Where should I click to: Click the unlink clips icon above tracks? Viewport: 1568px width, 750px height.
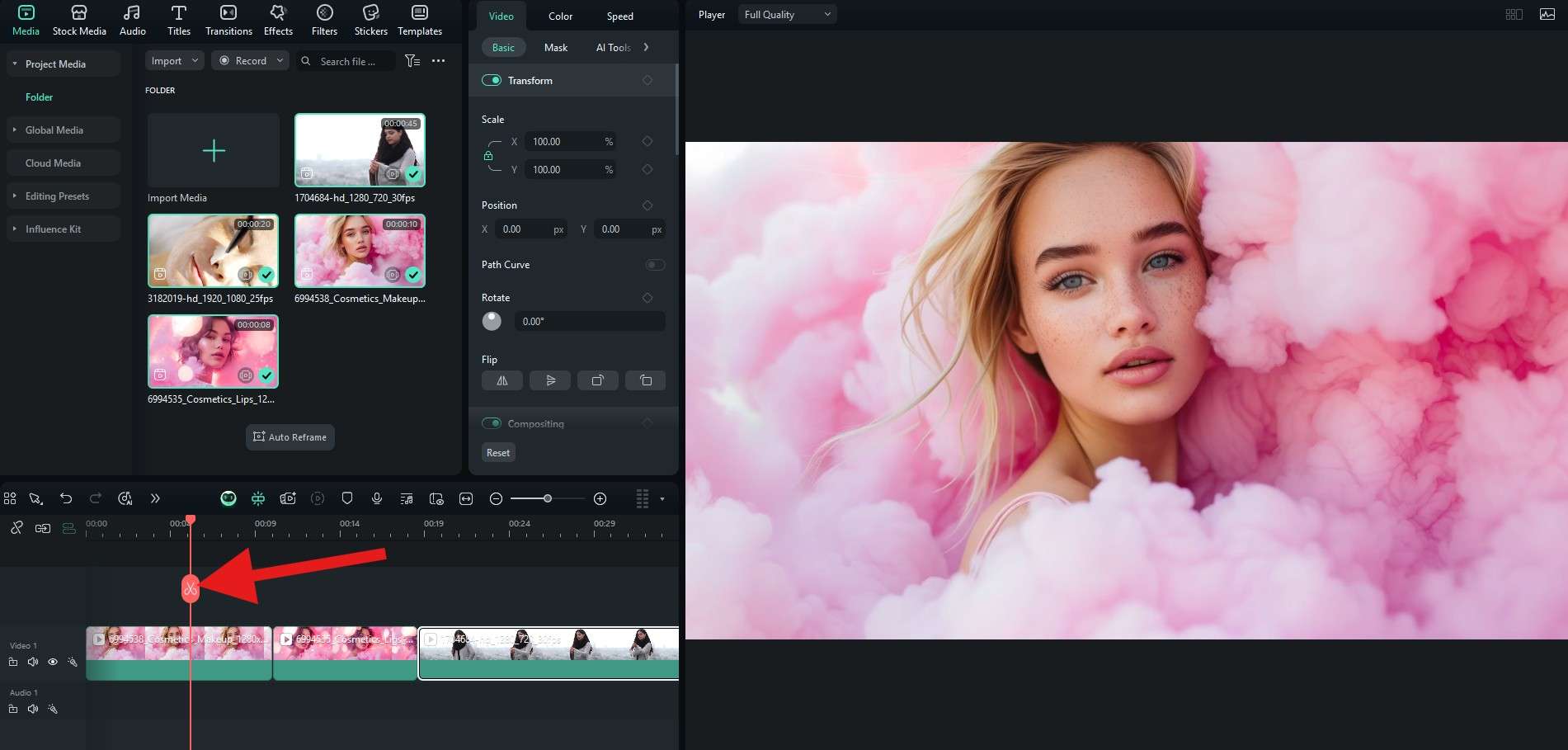[x=16, y=528]
